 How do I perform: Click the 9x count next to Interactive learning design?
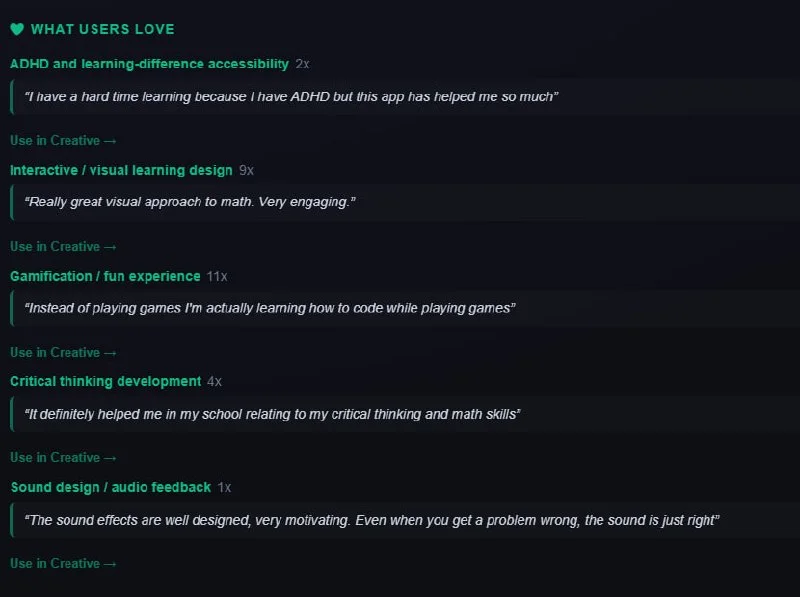click(246, 170)
